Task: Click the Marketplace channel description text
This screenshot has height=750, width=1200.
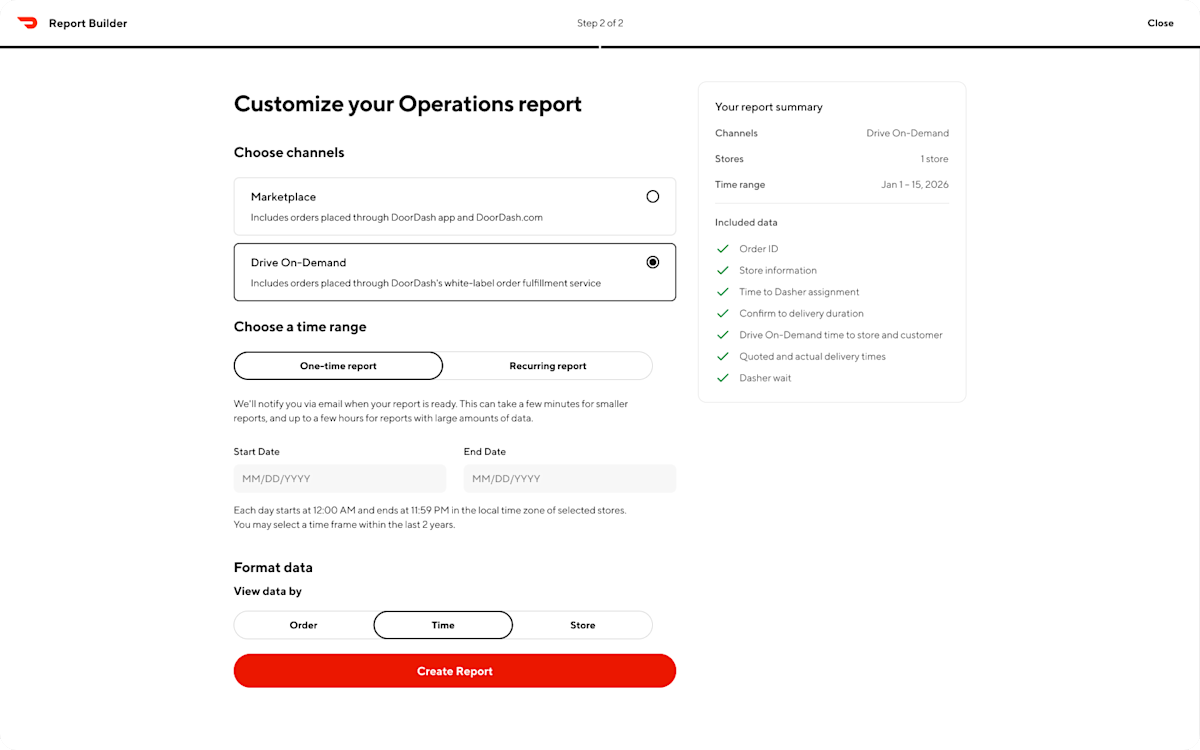Action: [397, 217]
